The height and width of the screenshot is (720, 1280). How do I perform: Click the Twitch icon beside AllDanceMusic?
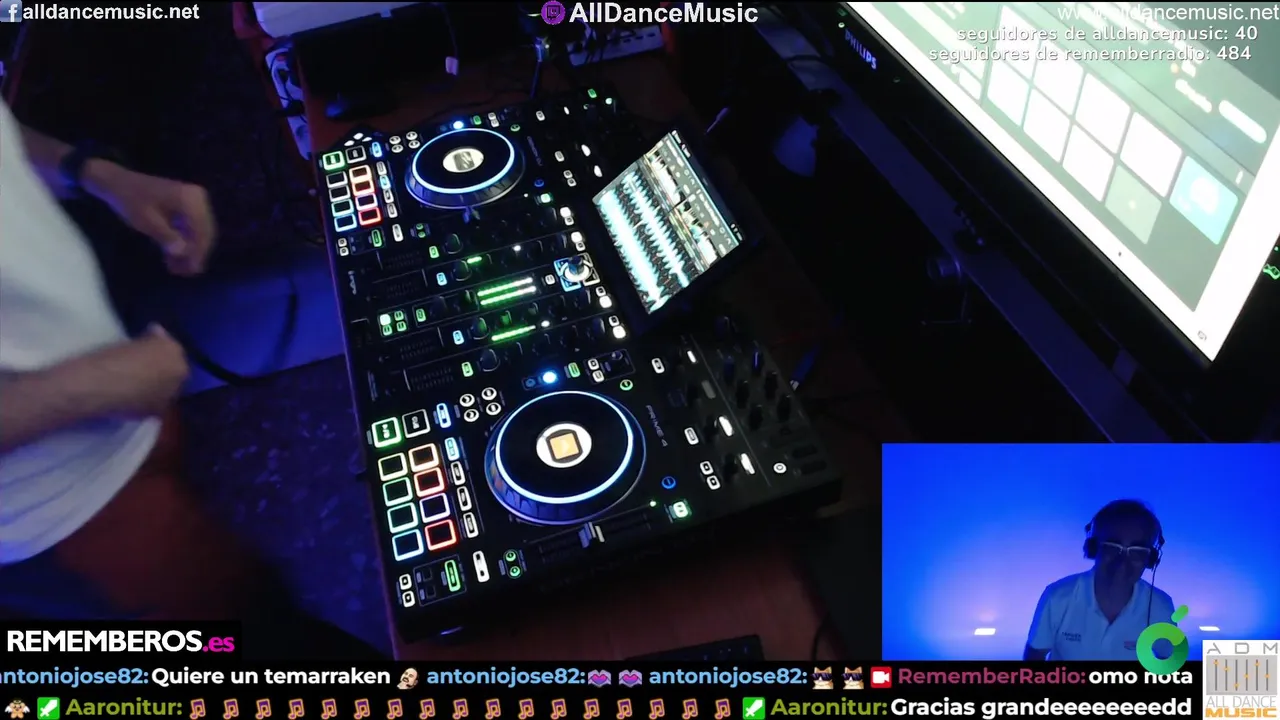552,13
